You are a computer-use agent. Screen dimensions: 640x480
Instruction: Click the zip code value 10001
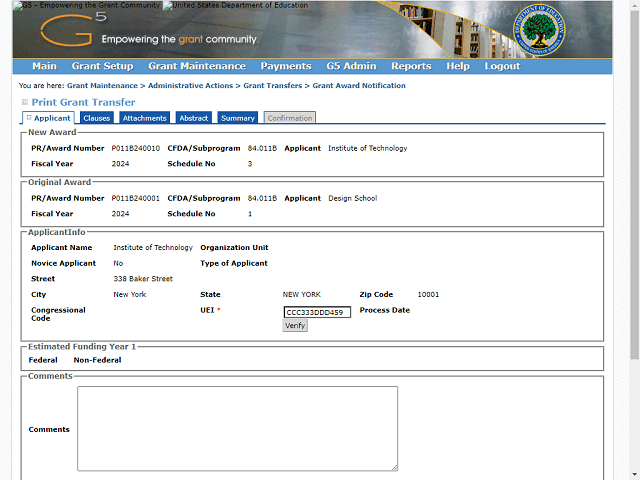tap(428, 294)
